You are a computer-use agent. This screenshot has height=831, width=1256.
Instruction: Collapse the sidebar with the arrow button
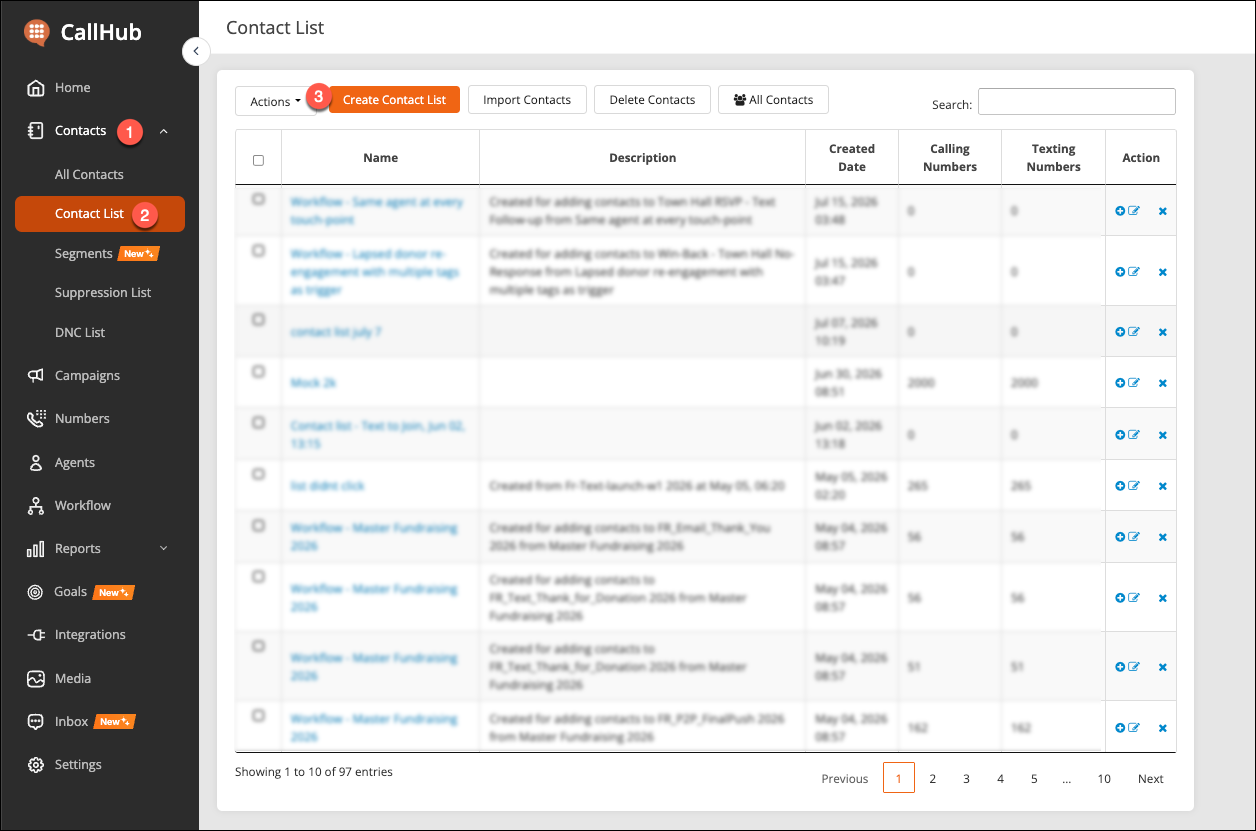click(196, 51)
